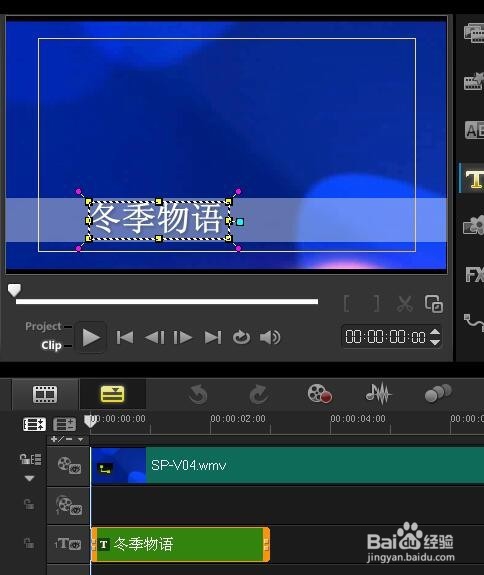Click the cyan shadow handle beside the title
The height and width of the screenshot is (575, 484).
240,221
